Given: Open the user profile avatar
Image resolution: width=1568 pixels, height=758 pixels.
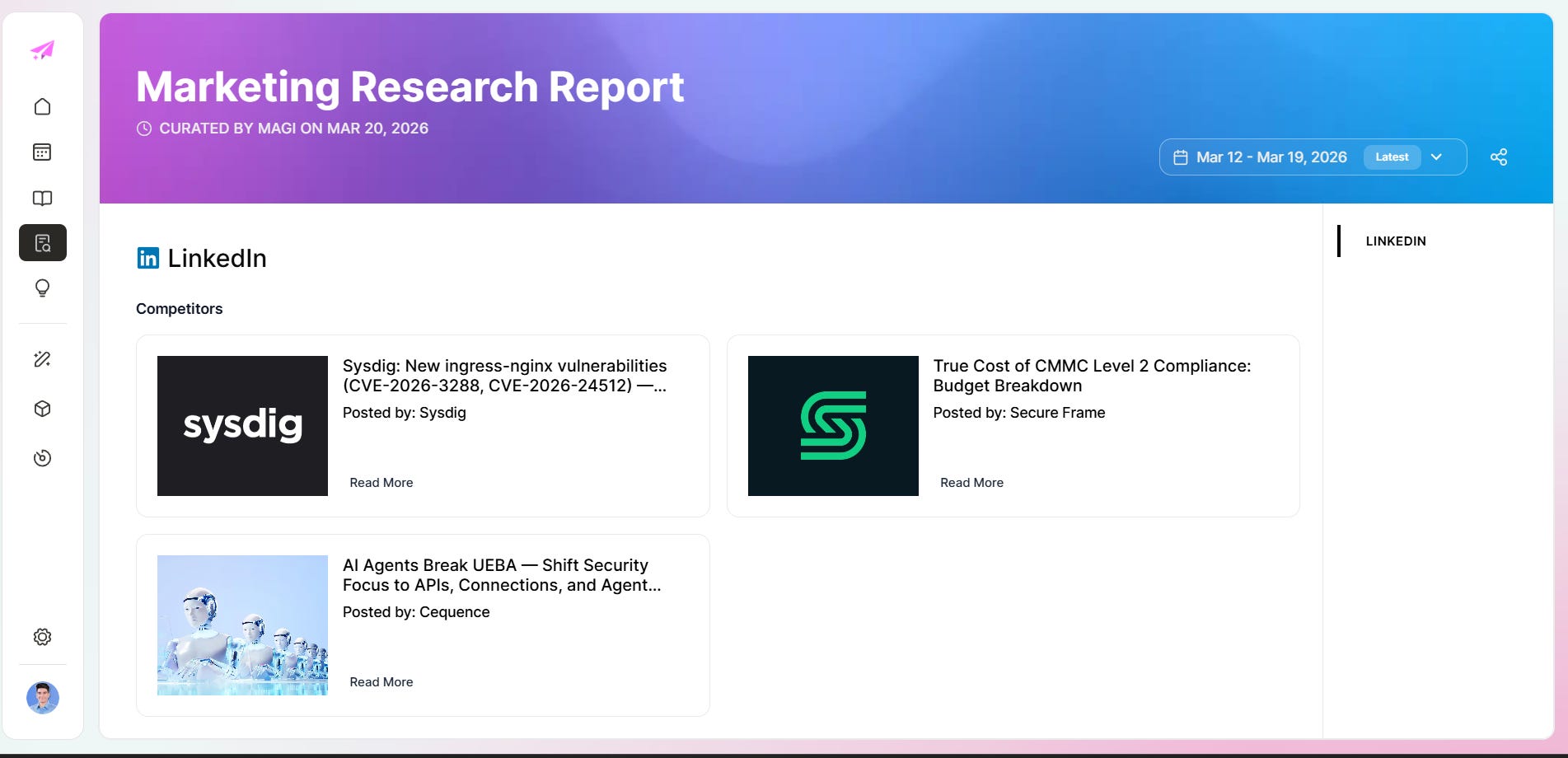Looking at the screenshot, I should pos(43,698).
